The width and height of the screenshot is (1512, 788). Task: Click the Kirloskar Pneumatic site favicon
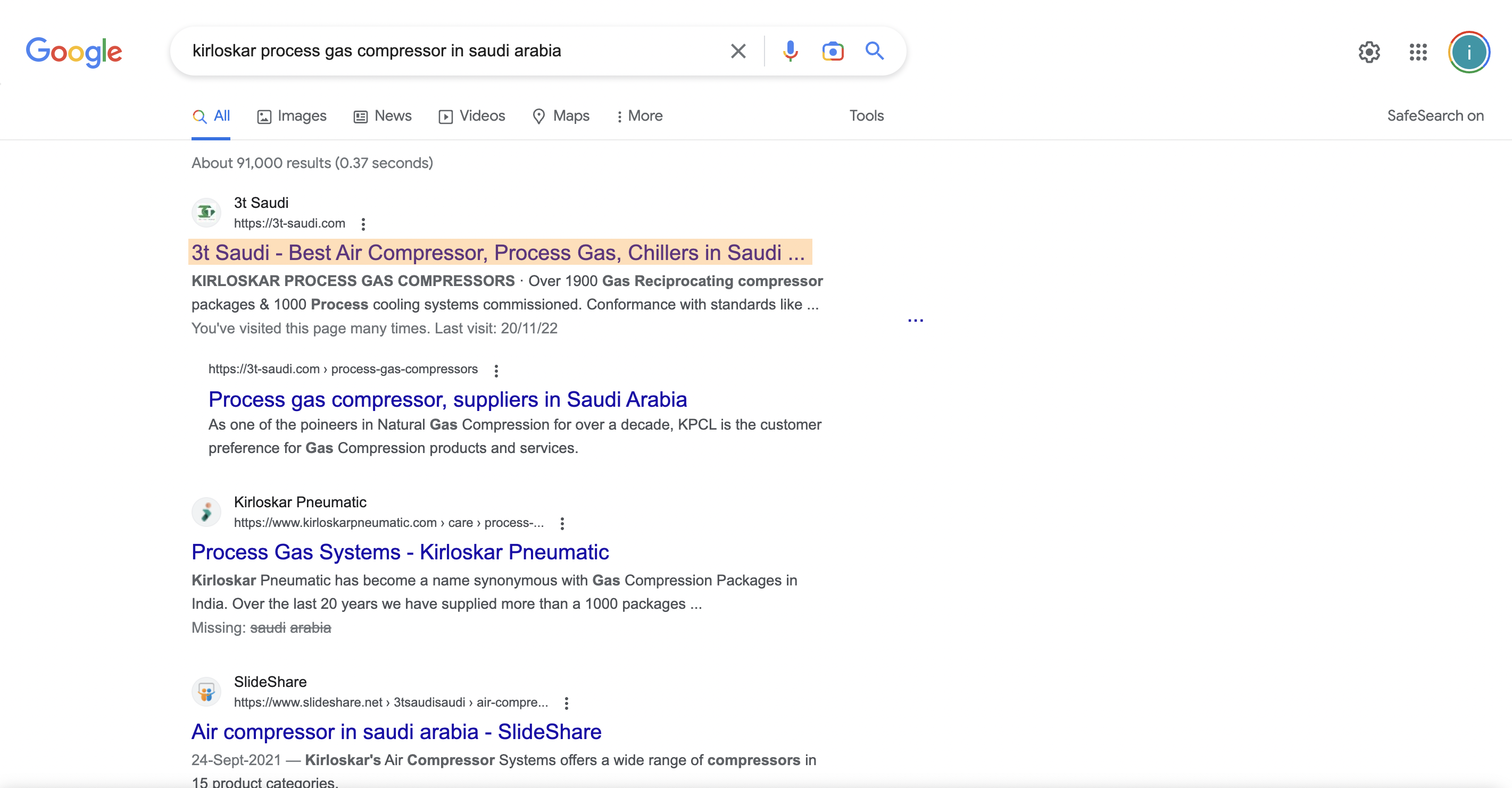(206, 512)
